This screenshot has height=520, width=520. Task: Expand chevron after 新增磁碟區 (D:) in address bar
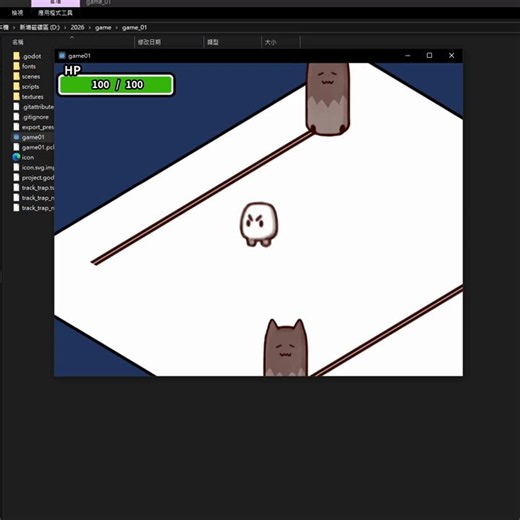click(x=65, y=27)
